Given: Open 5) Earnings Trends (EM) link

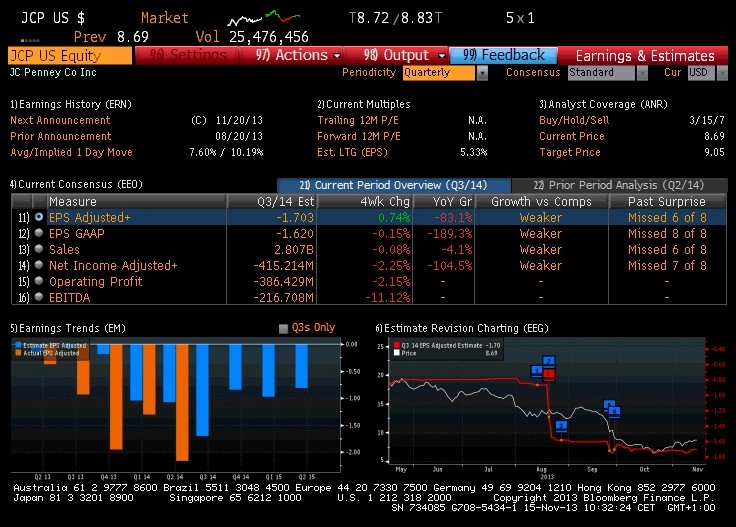Looking at the screenshot, I should point(68,328).
